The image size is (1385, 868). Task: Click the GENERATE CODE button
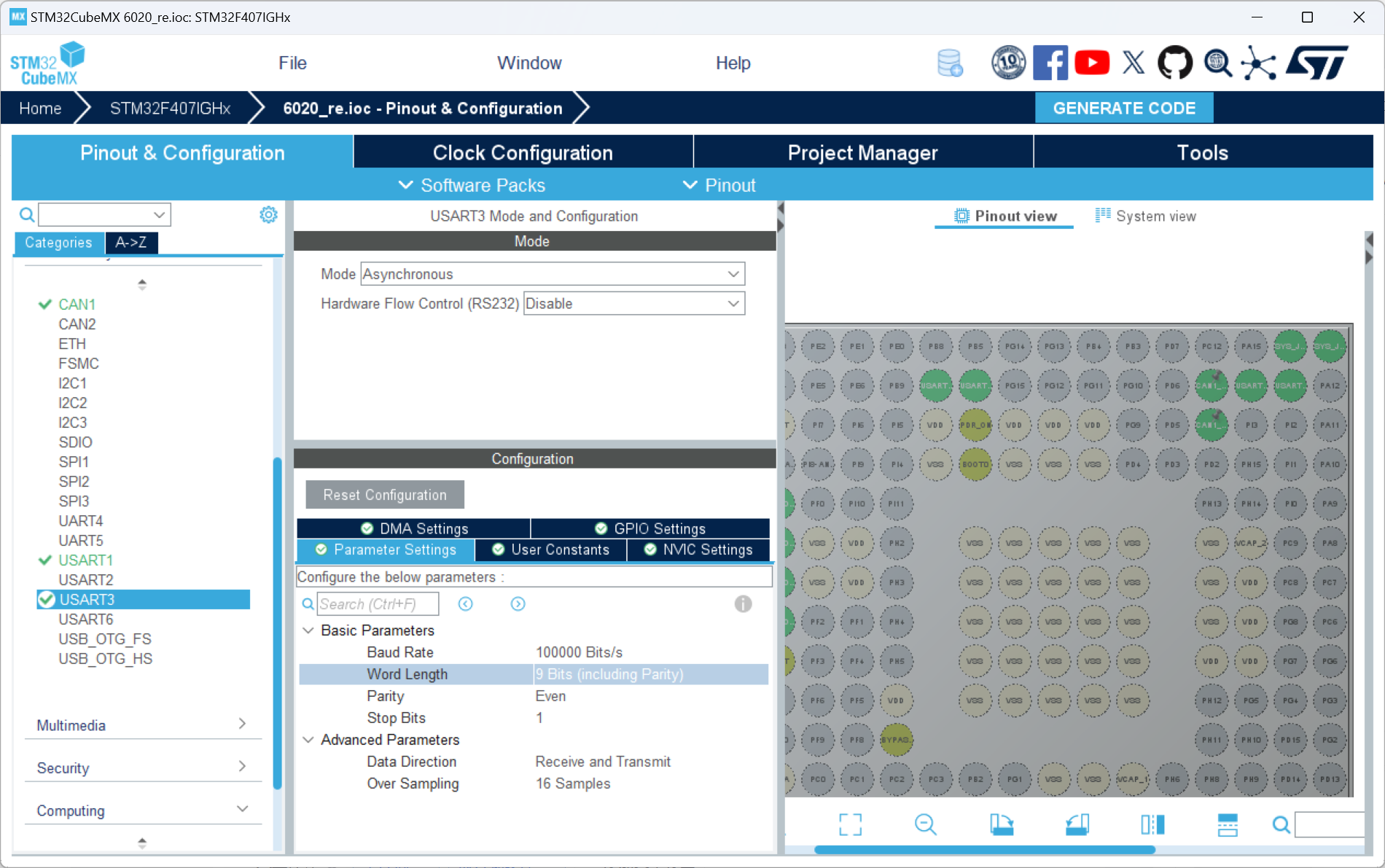1124,108
